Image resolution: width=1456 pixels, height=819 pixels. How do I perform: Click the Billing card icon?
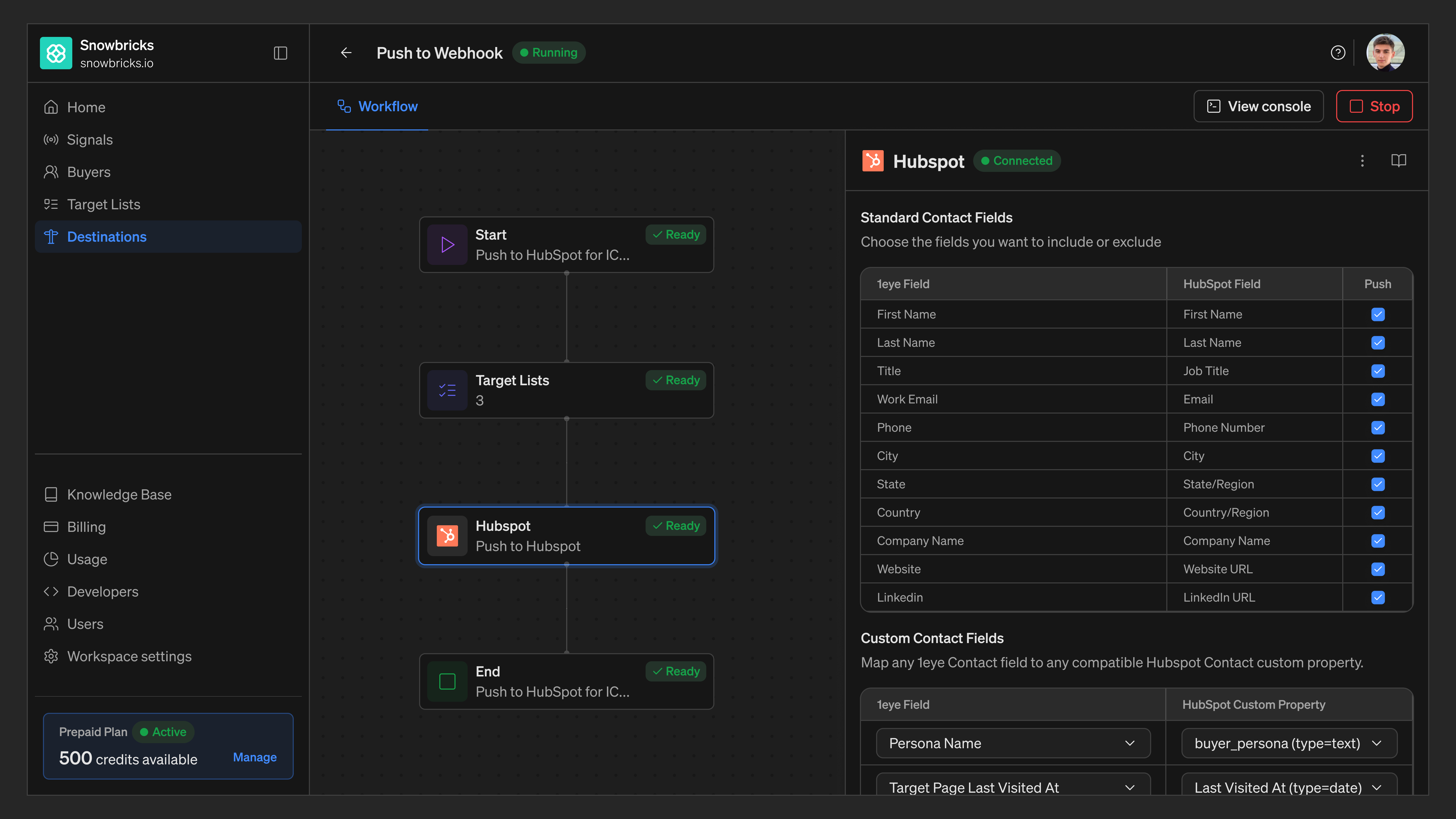[x=51, y=527]
